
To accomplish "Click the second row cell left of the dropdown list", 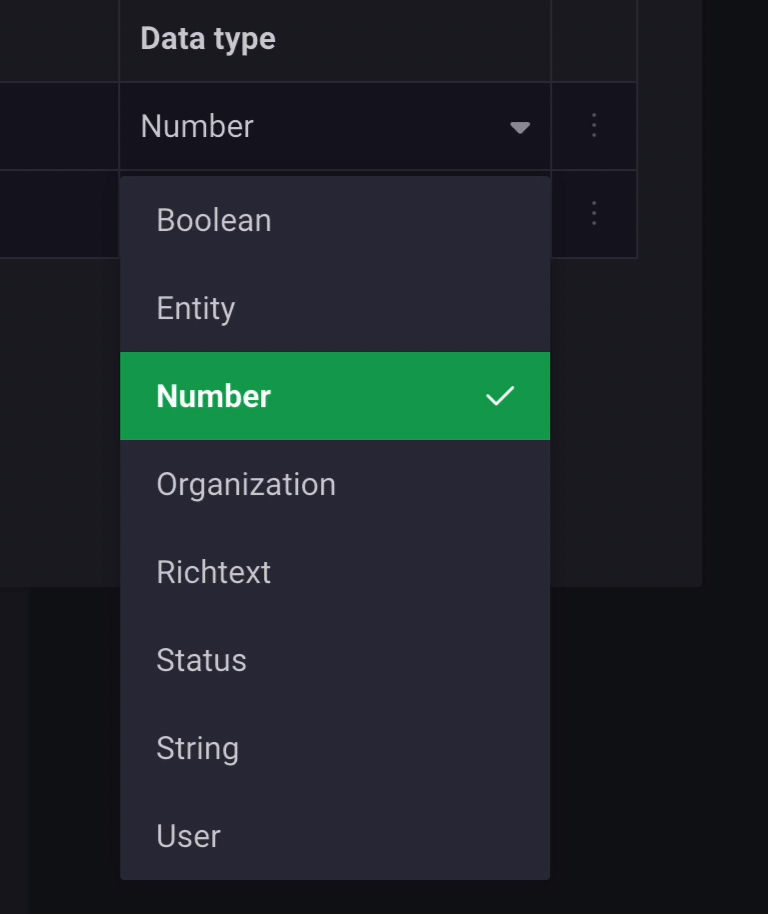I will (58, 214).
